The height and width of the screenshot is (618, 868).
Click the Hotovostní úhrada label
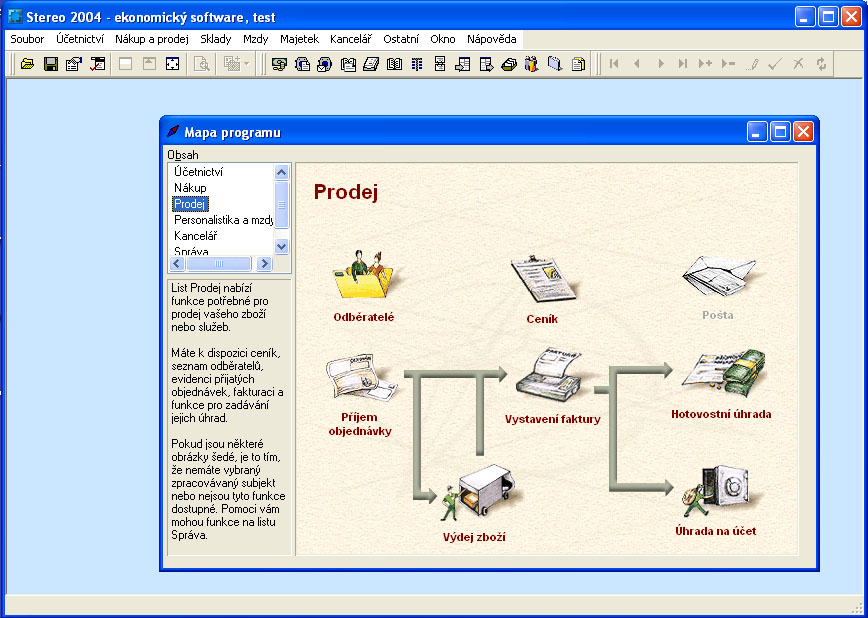(x=721, y=414)
